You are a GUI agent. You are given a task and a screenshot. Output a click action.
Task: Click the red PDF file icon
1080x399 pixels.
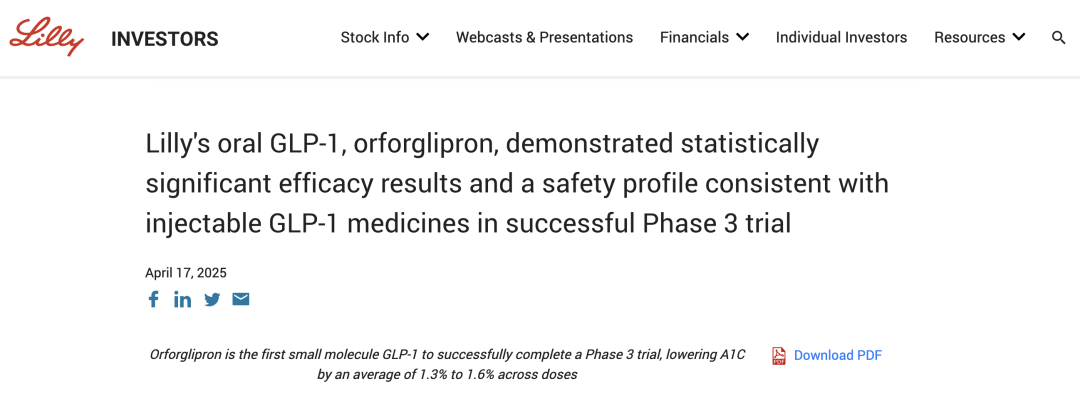[x=779, y=356]
